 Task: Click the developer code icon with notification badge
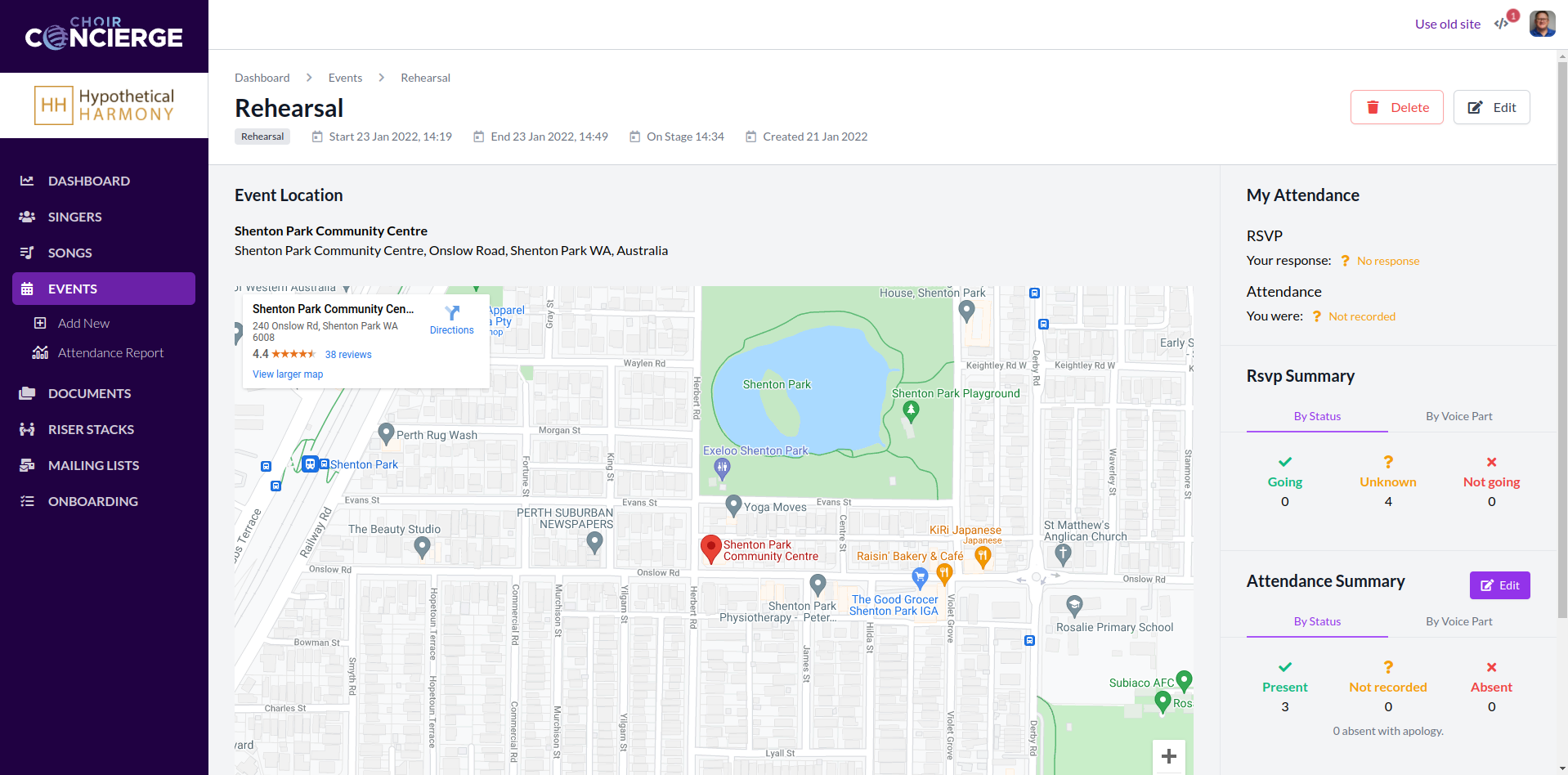pos(1502,24)
